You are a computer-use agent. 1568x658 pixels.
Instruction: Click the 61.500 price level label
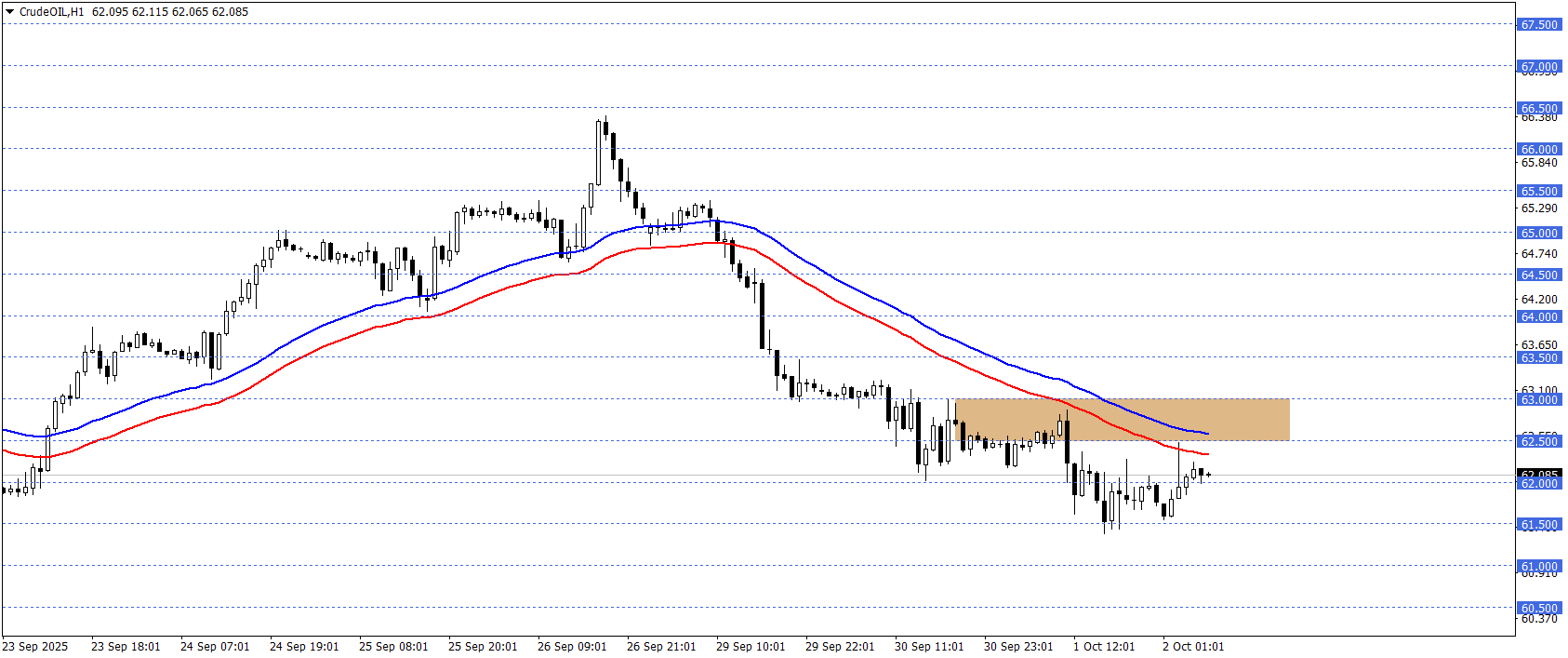pos(1538,524)
